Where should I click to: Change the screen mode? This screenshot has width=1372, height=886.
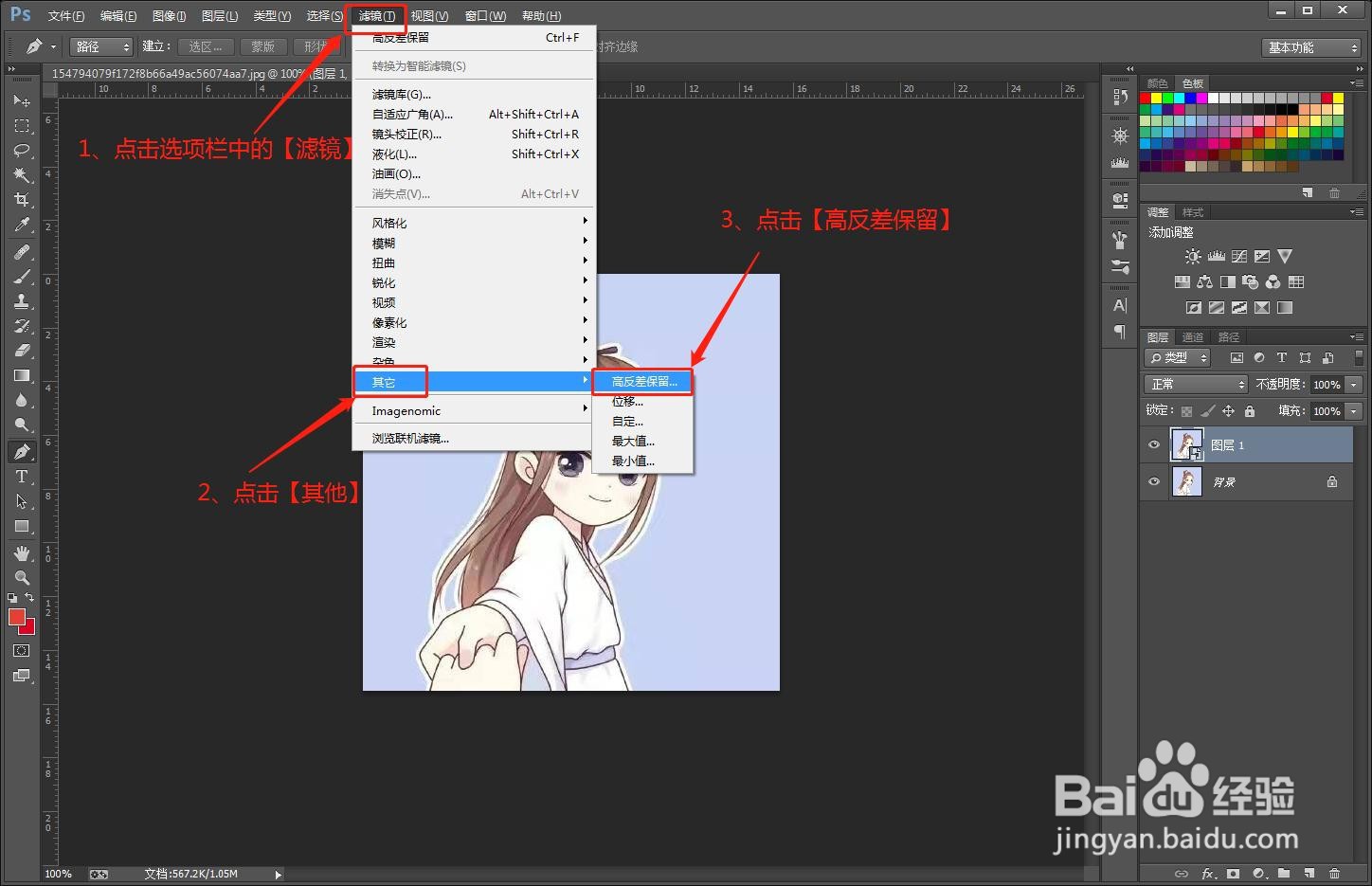(22, 676)
